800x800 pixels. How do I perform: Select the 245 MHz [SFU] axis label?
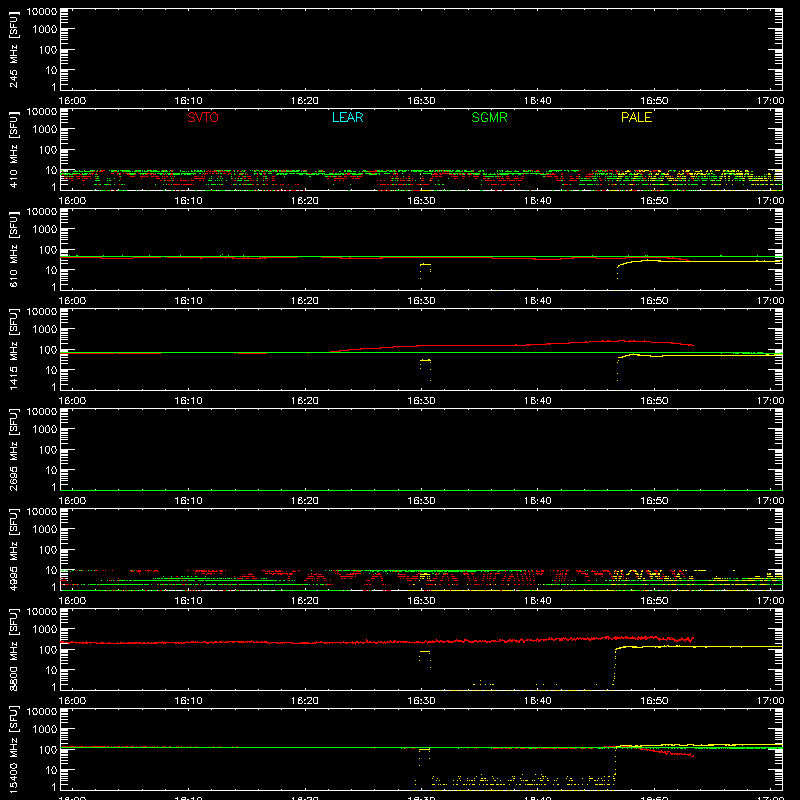point(14,49)
